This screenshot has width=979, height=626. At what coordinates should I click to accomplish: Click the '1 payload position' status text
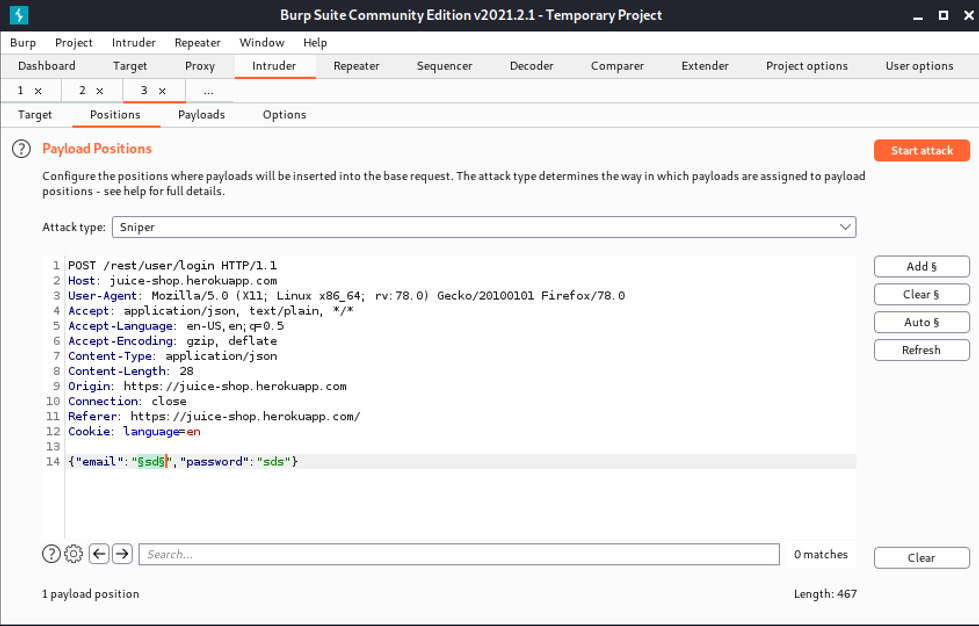(91, 594)
